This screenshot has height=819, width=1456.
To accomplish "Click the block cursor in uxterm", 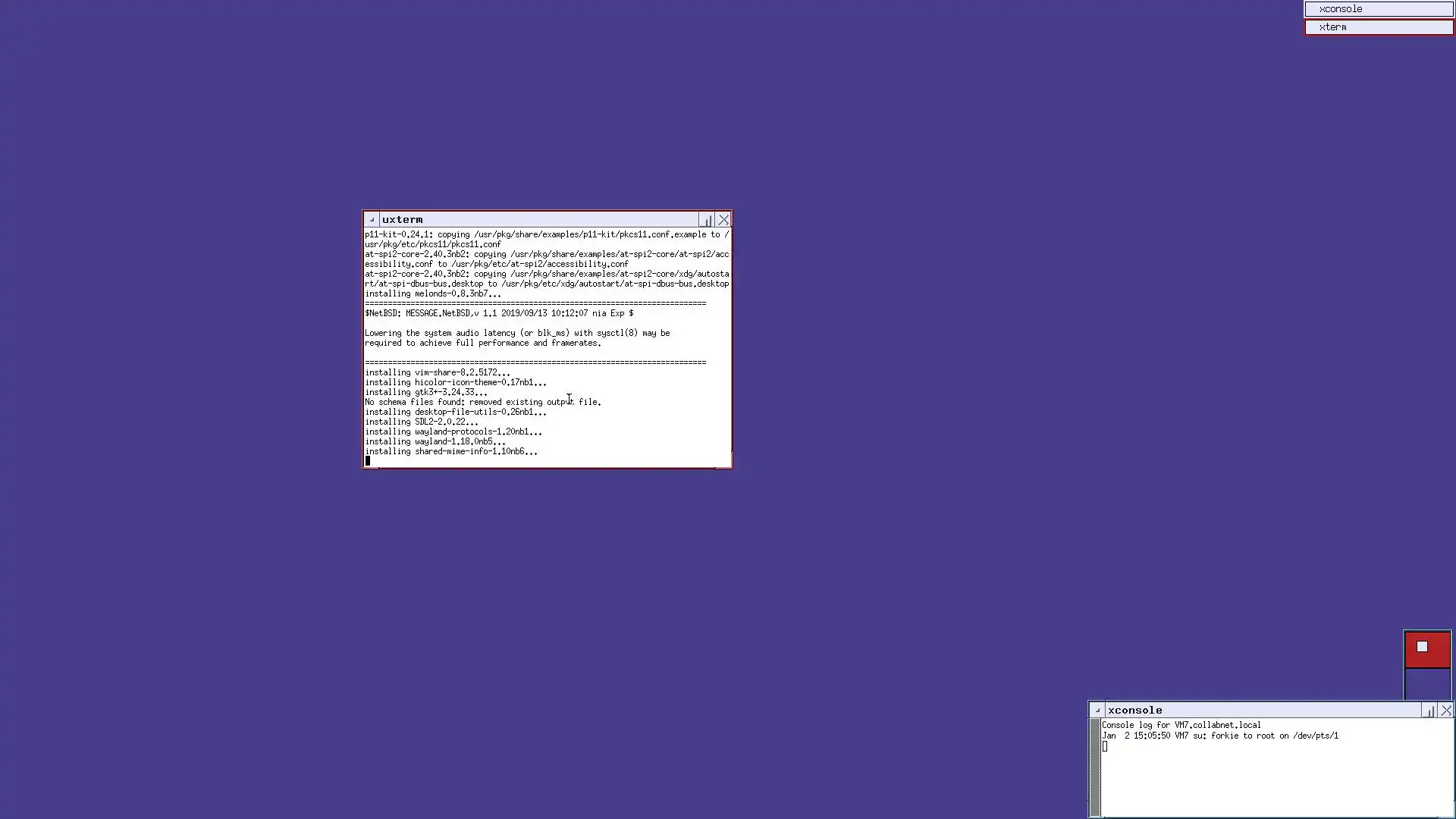I will pos(368,460).
